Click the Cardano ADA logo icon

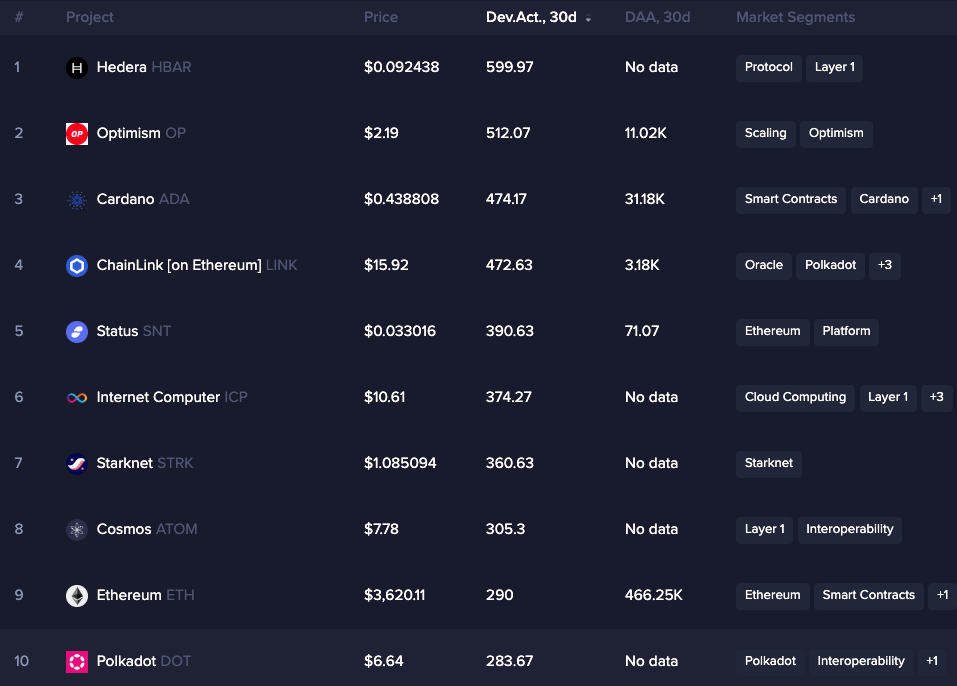[77, 200]
